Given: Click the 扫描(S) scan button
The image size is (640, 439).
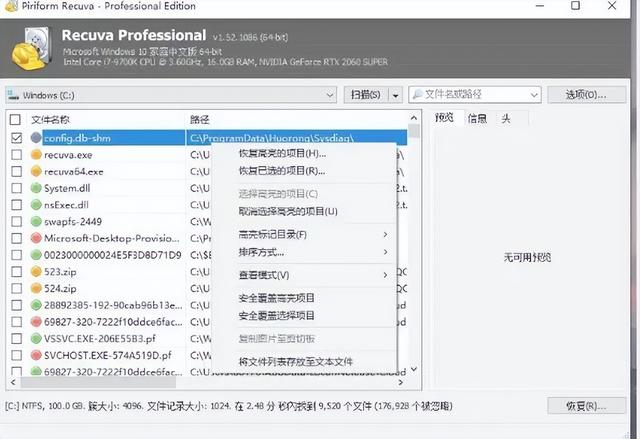Looking at the screenshot, I should click(x=366, y=95).
